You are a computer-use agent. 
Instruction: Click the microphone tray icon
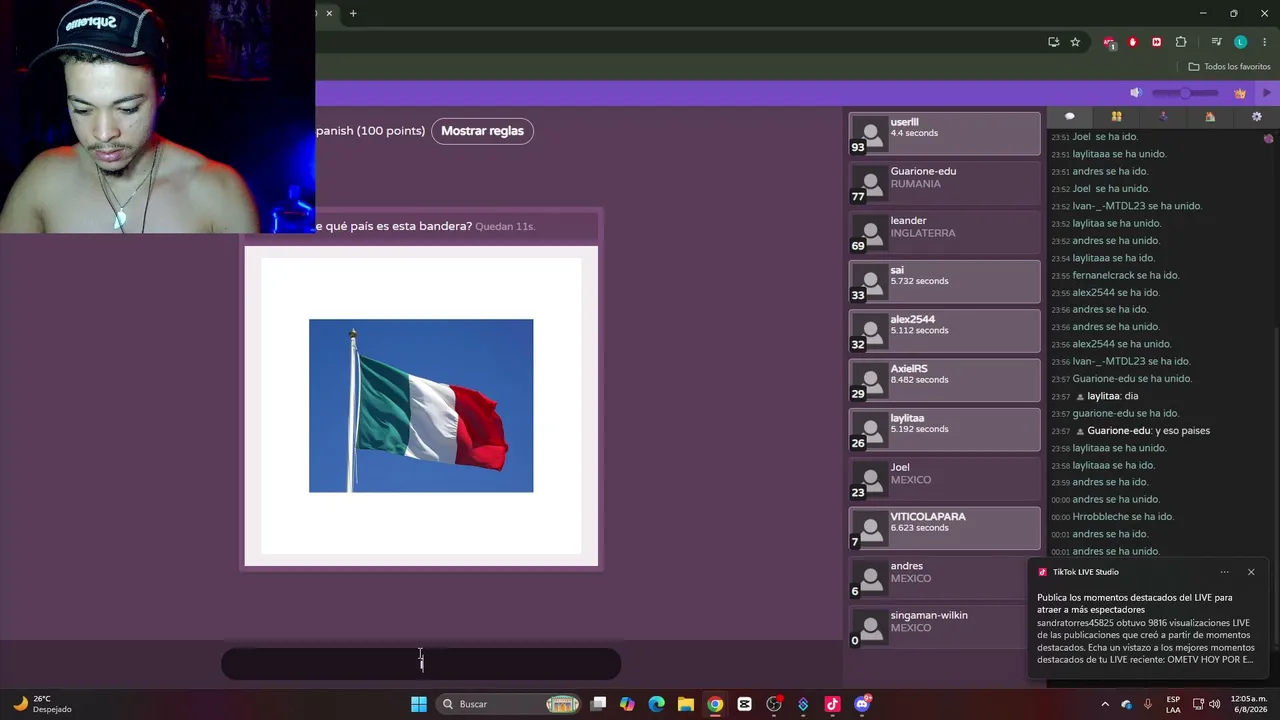1148,704
